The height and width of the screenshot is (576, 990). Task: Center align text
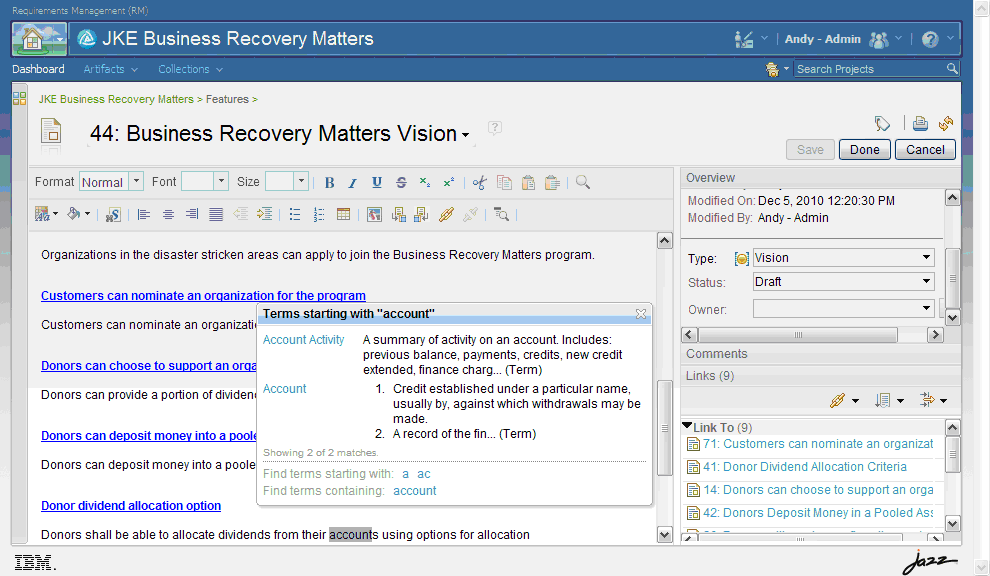point(168,215)
